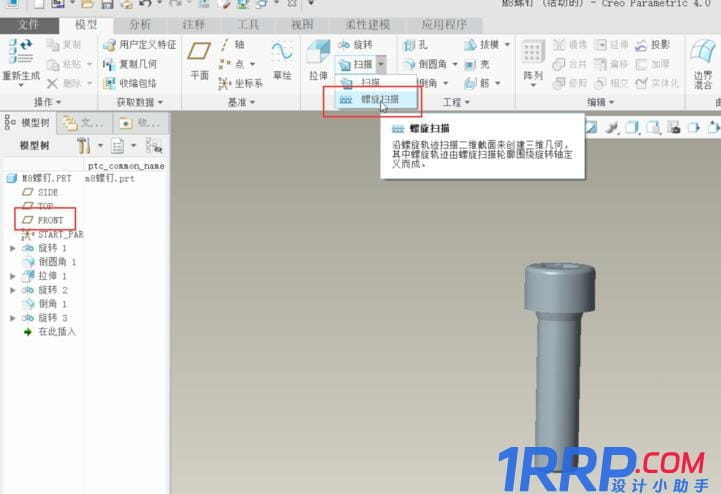Image resolution: width=721 pixels, height=494 pixels.
Task: Expand the 拉伸 1 tree node
Action: [12, 276]
